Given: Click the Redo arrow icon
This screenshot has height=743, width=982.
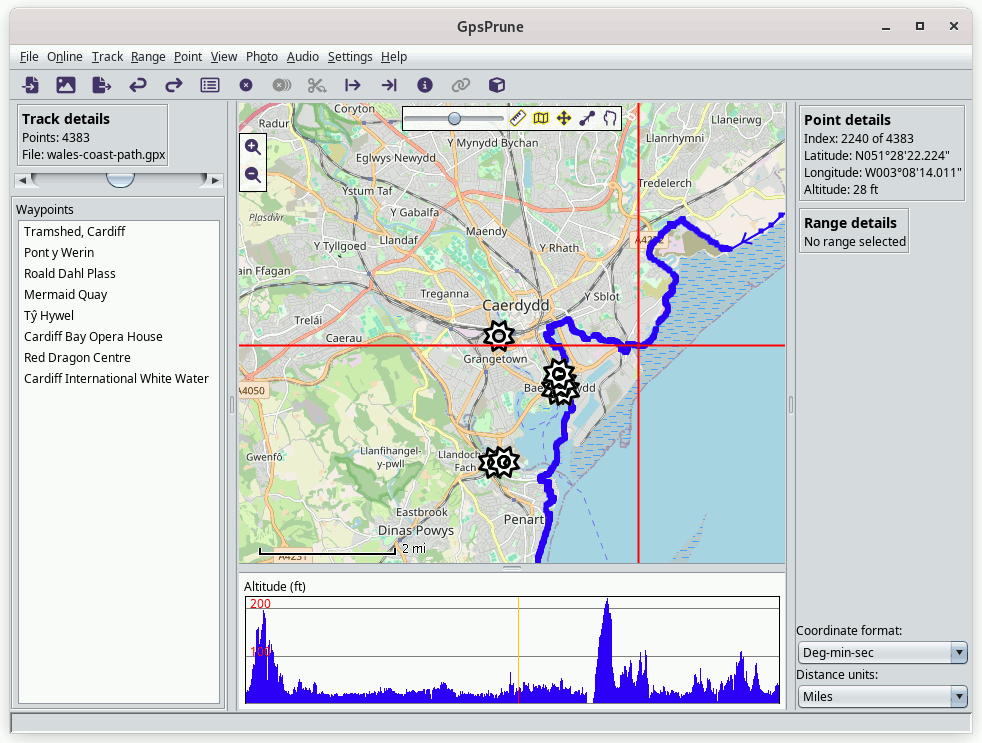Looking at the screenshot, I should coord(174,85).
